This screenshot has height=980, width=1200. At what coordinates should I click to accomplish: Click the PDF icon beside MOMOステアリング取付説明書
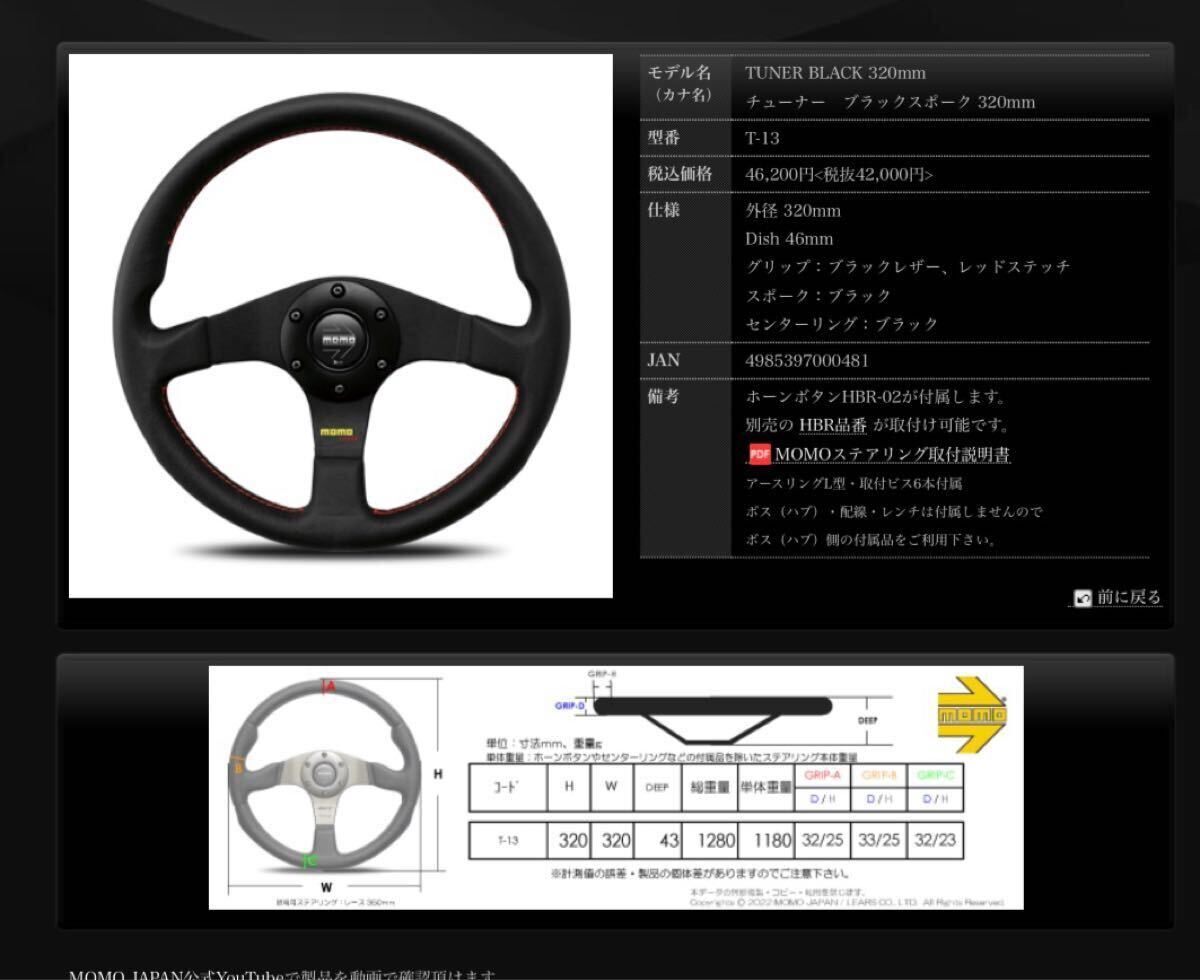coord(760,454)
